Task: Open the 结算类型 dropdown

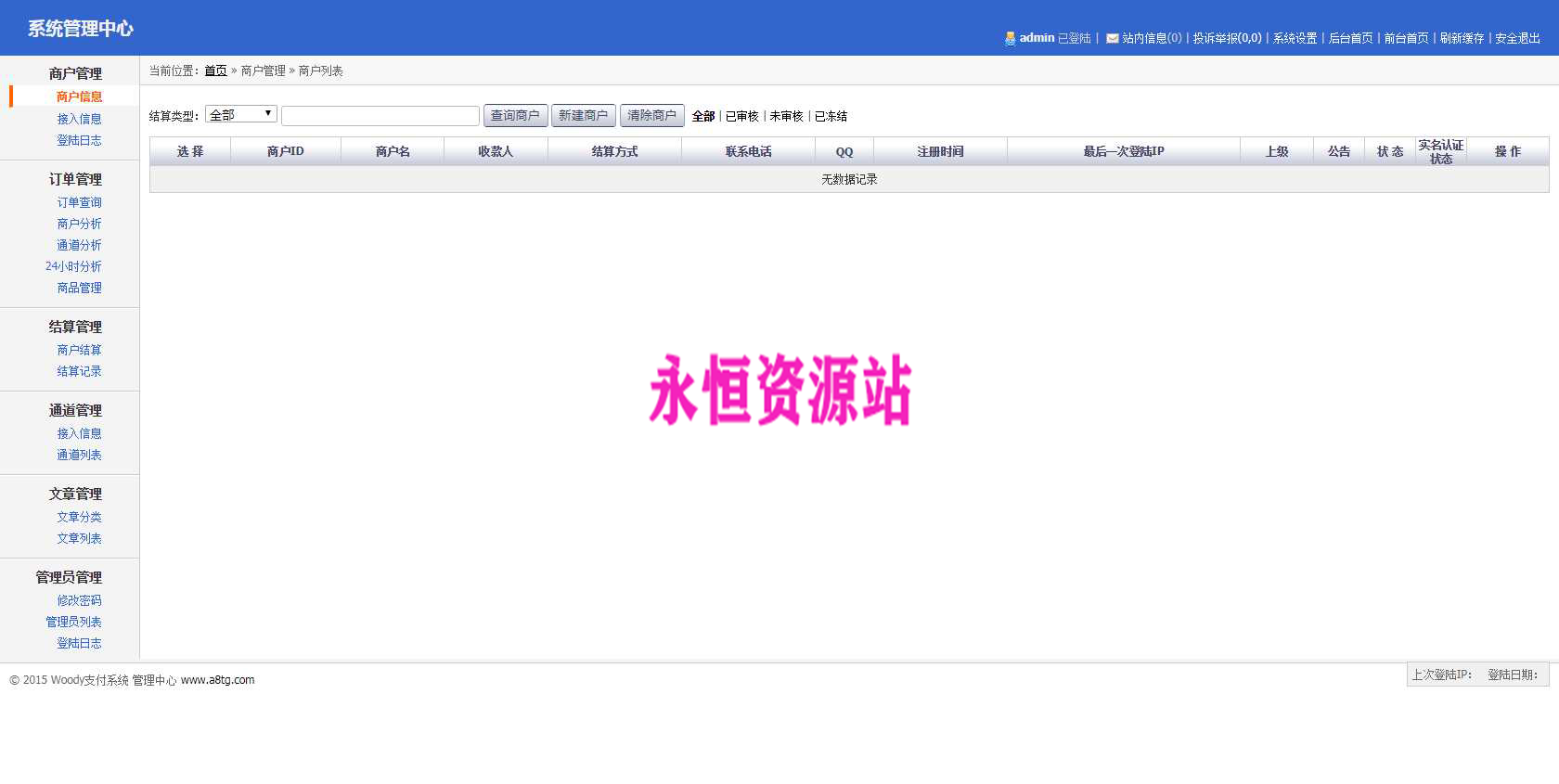Action: point(241,114)
